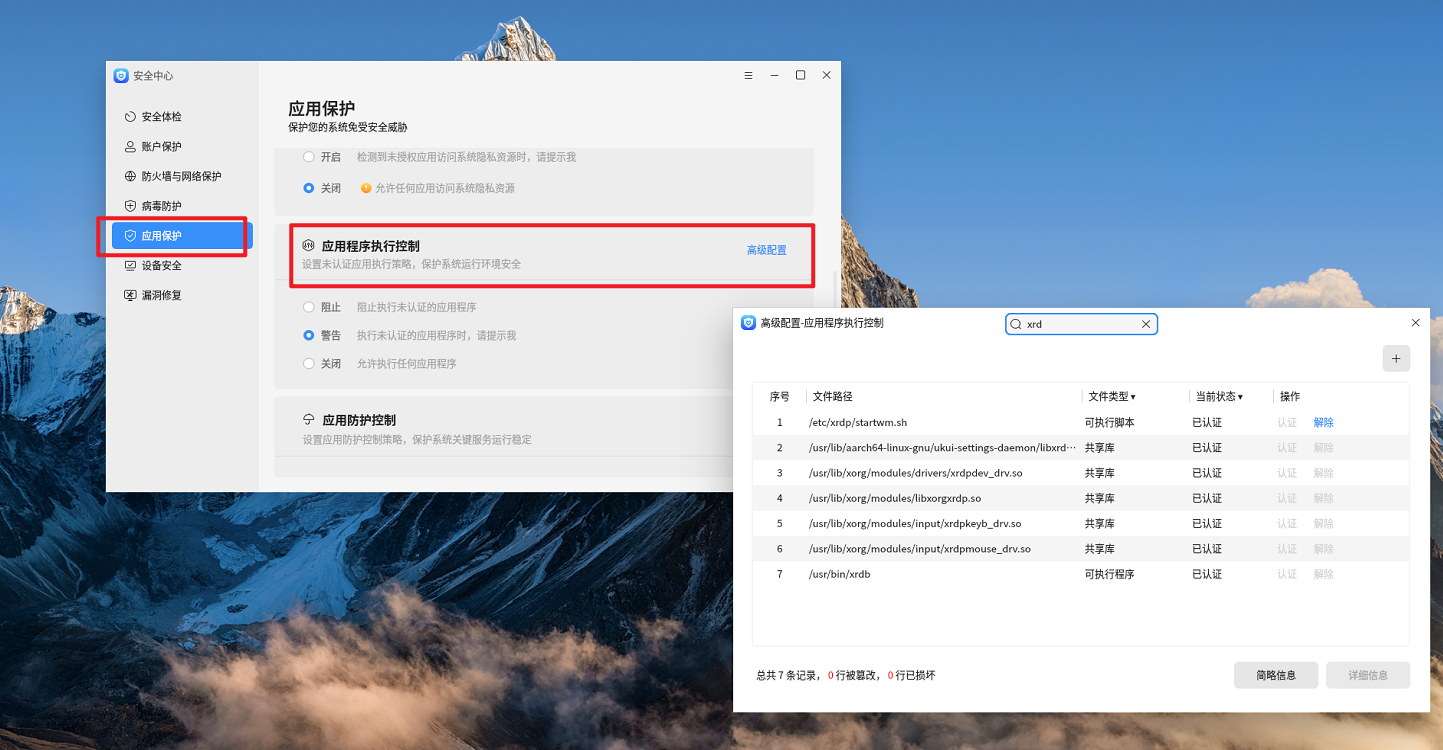Click the 简略信息 button
Viewport: 1443px width, 750px height.
1275,675
